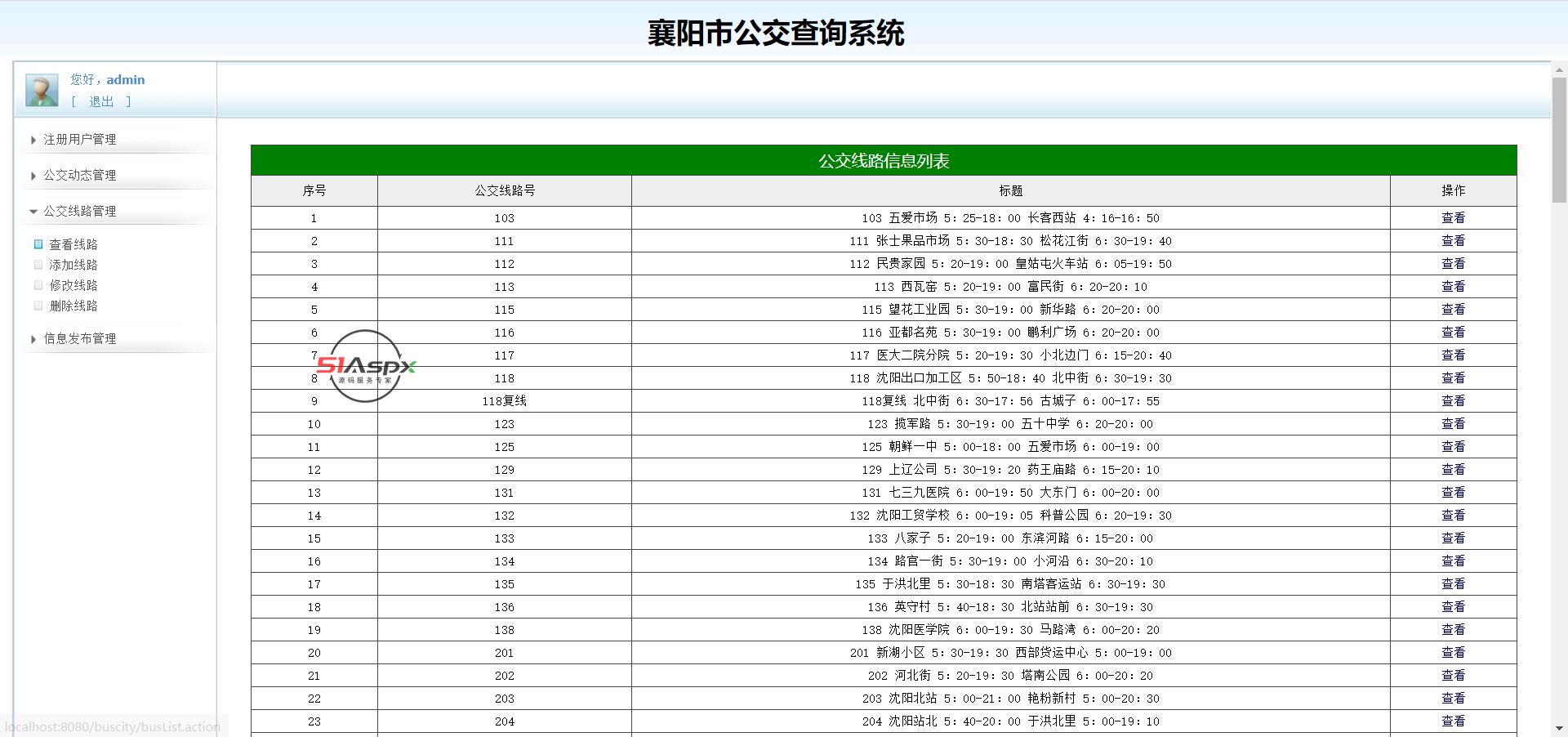The height and width of the screenshot is (737, 1568).
Task: Click the 操作 column header
Action: pos(1454,190)
